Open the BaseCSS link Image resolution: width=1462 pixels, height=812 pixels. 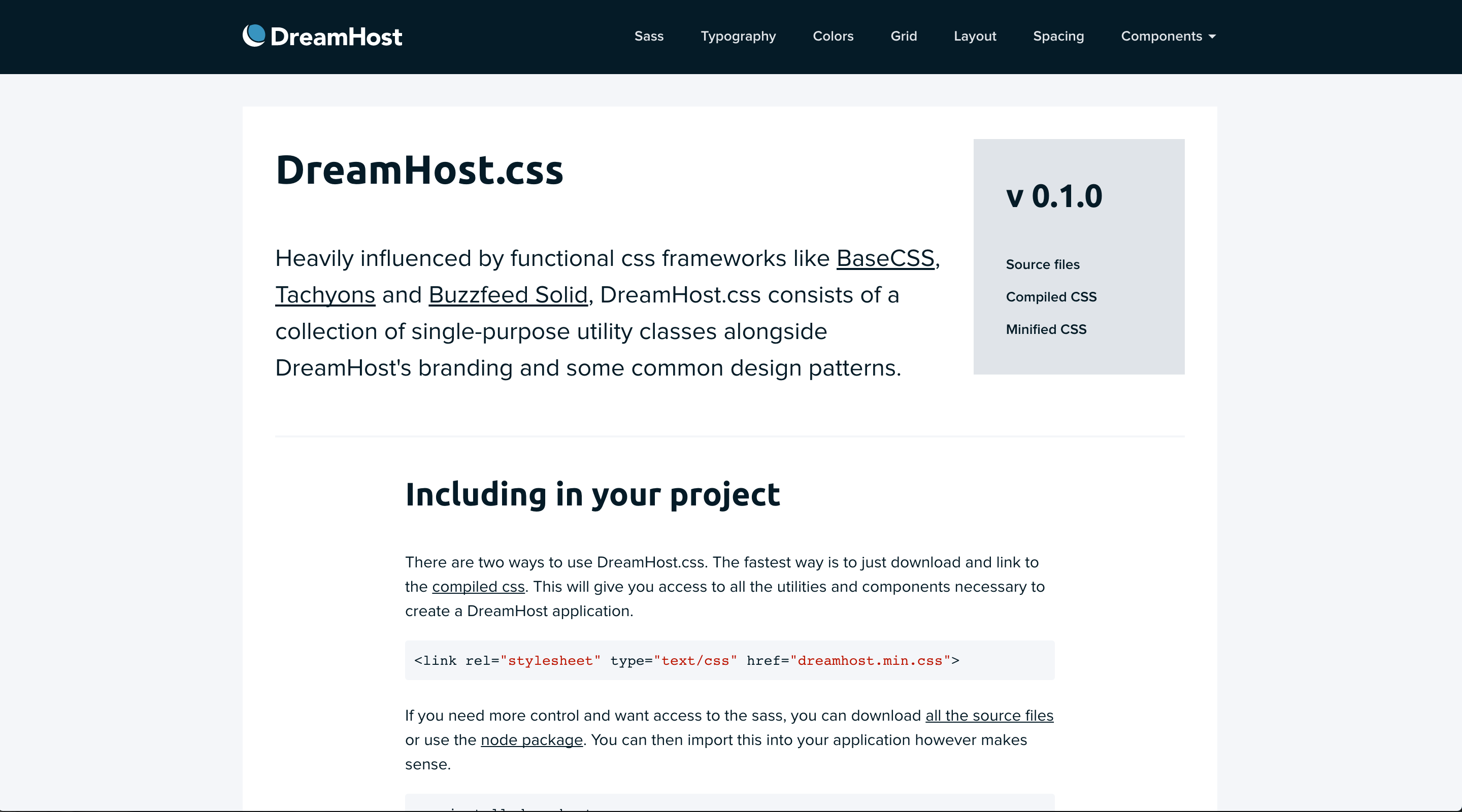click(885, 258)
